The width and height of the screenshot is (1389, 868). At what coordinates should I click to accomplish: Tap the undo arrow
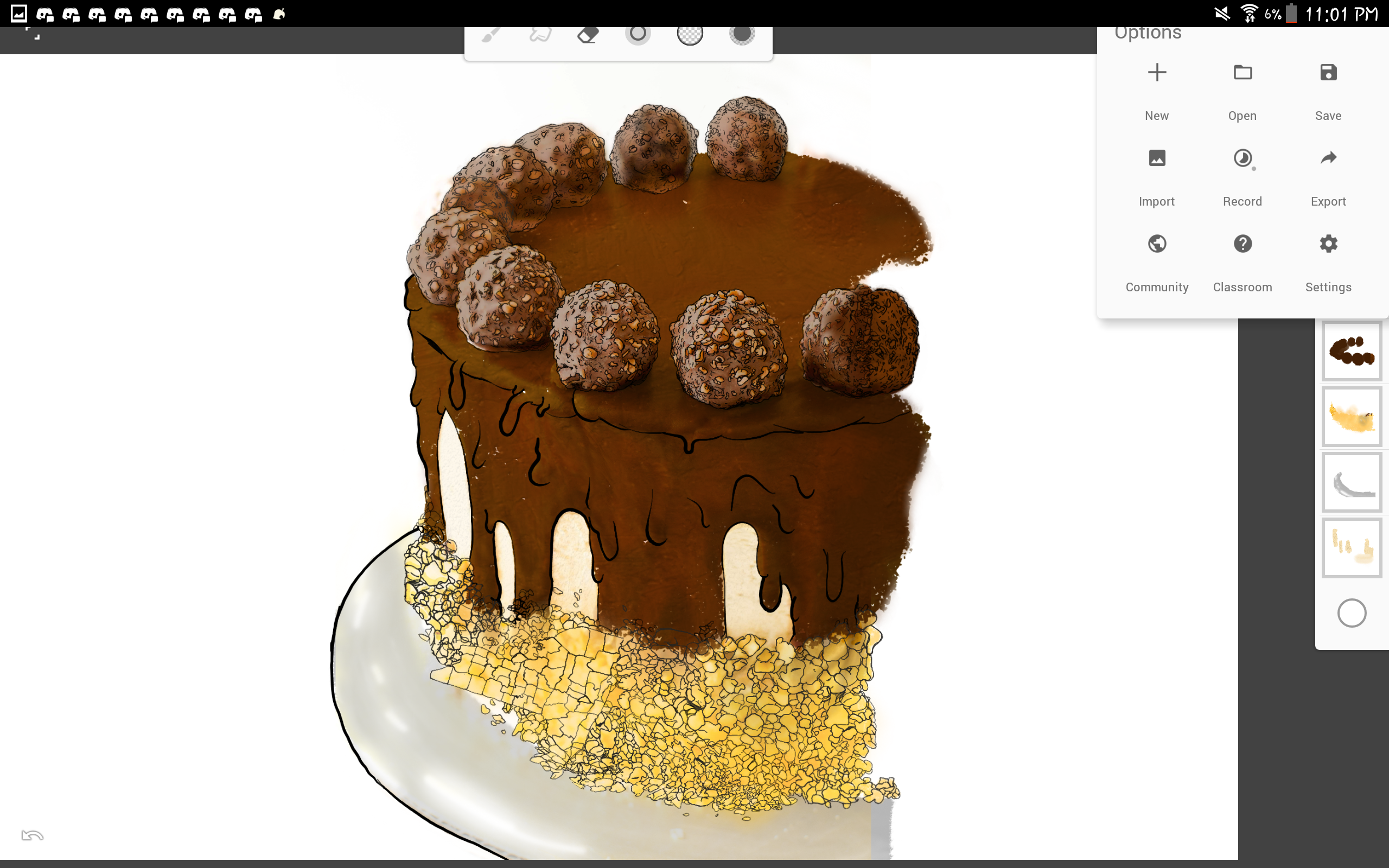coord(32,835)
